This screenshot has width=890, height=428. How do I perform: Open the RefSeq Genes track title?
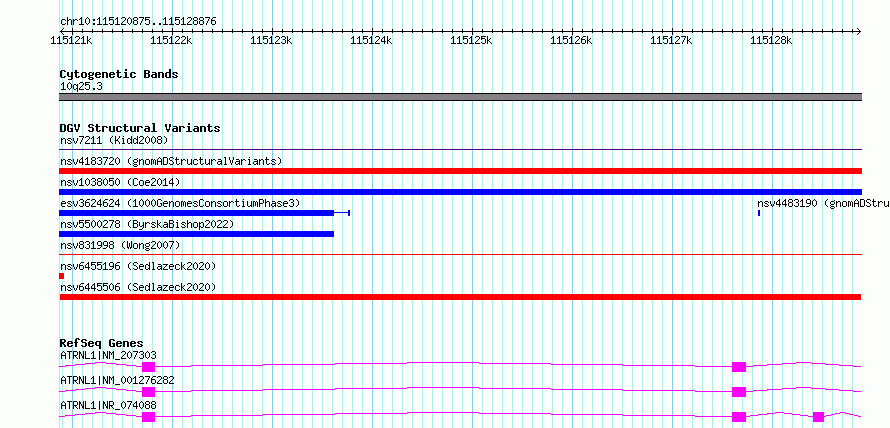pyautogui.click(x=101, y=343)
